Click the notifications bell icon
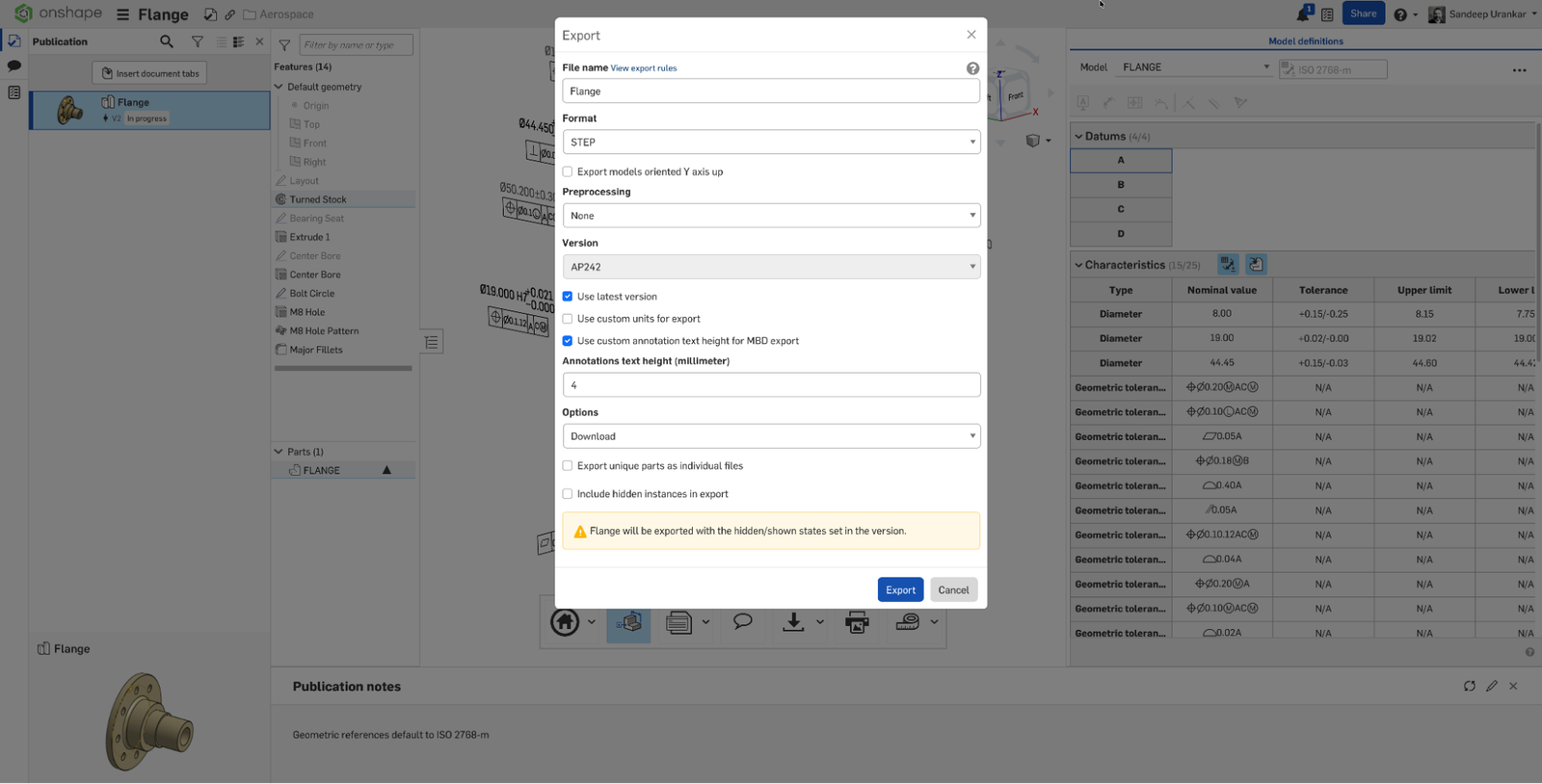The width and height of the screenshot is (1542, 784). coord(1303,14)
